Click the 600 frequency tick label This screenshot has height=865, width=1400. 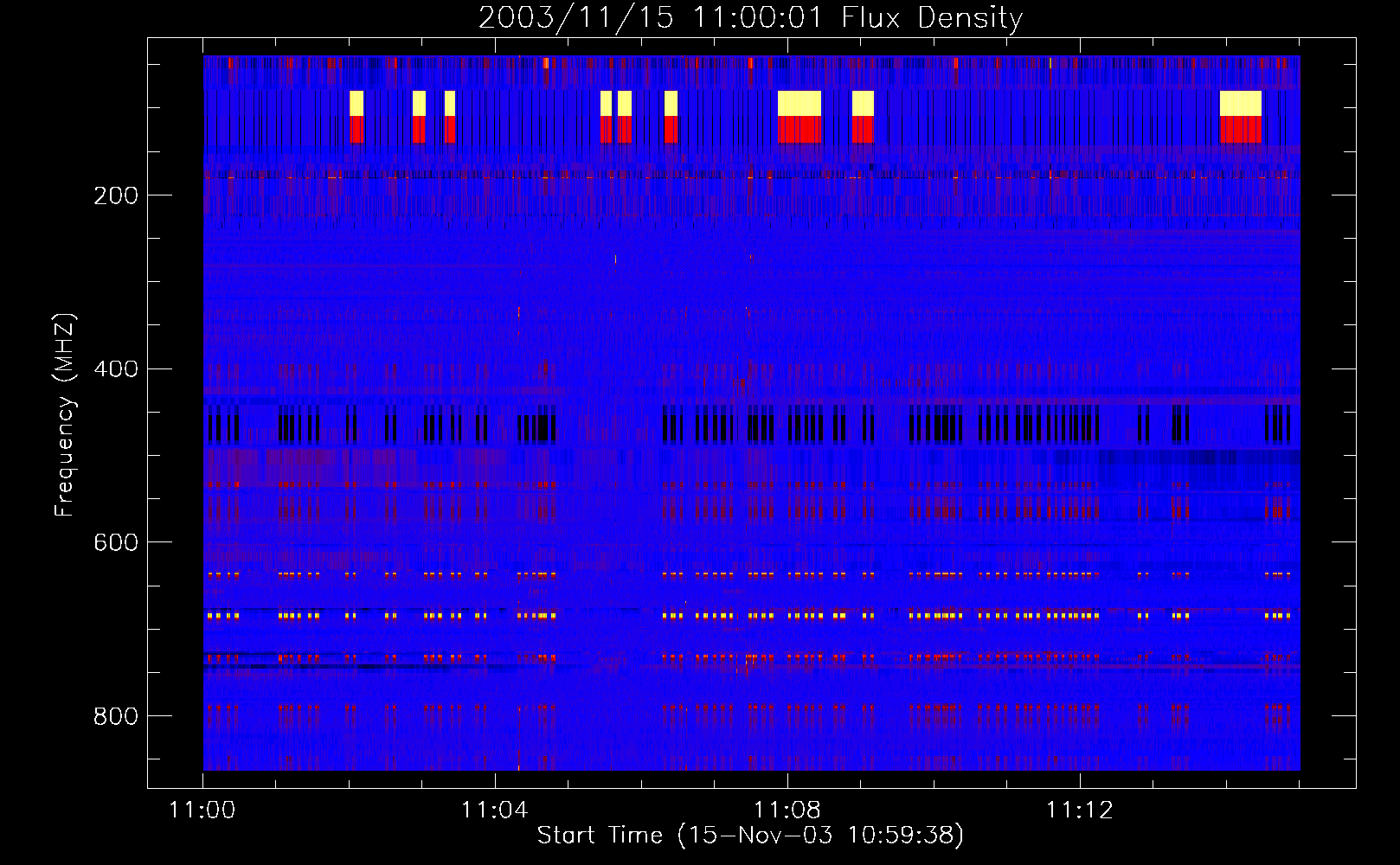coord(116,542)
